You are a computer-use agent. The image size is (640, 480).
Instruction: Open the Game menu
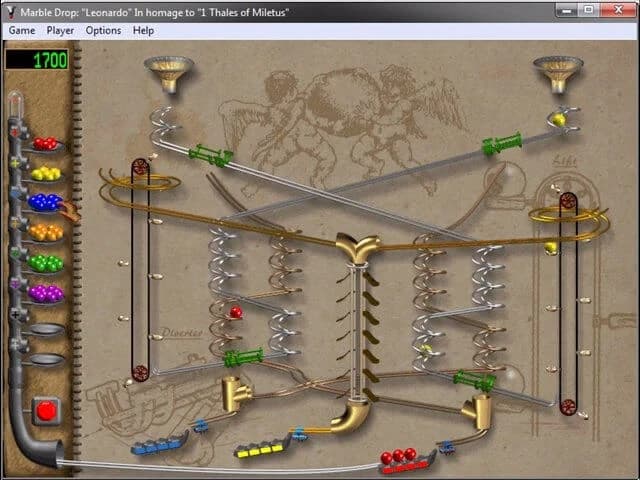tap(22, 30)
